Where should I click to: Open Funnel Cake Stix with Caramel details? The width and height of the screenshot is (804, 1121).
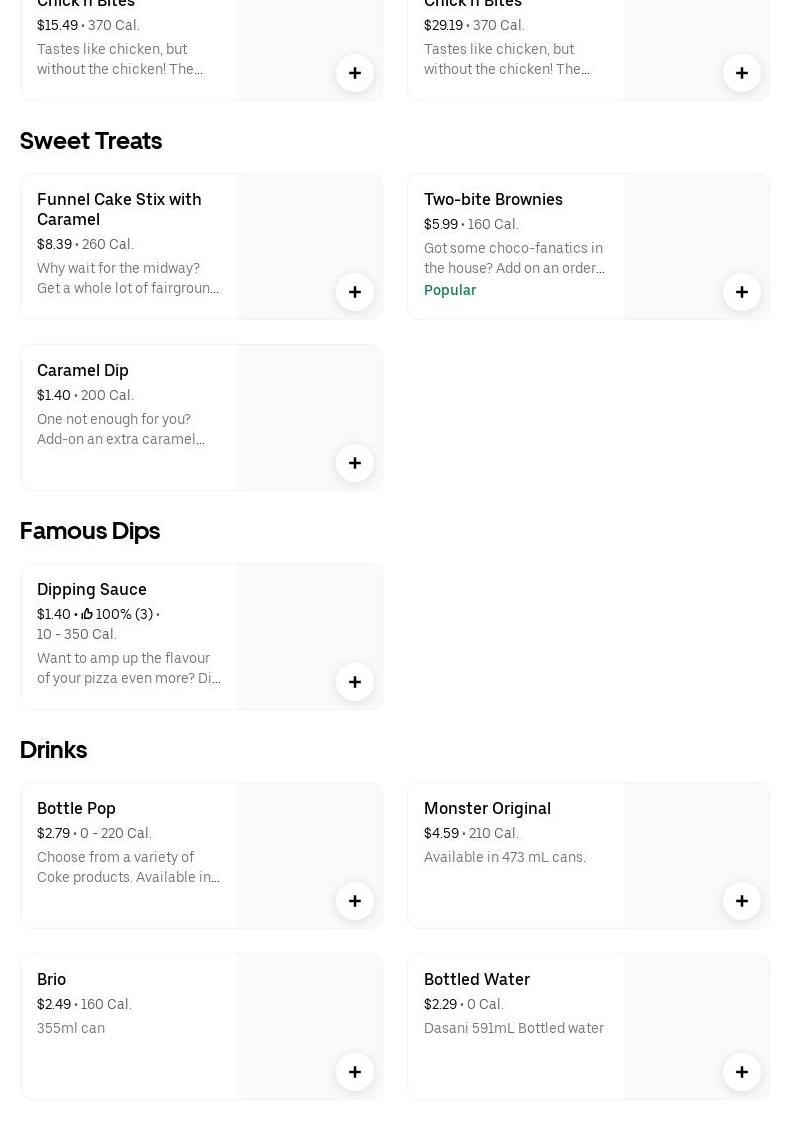point(119,209)
